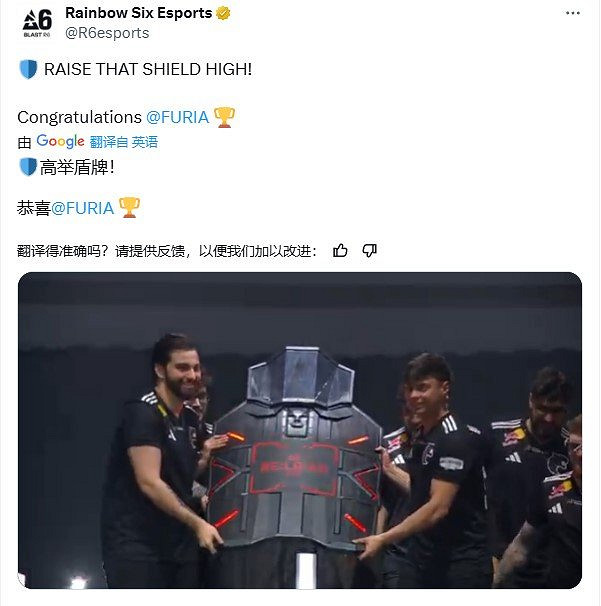Image resolution: width=601 pixels, height=606 pixels.
Task: Click the Rainbow Six Esports display name
Action: coord(139,13)
